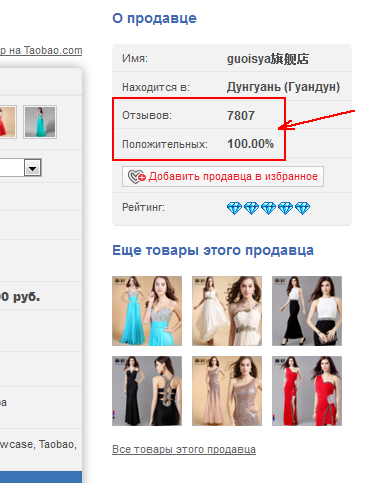Open the white top black skirt product

307,311
